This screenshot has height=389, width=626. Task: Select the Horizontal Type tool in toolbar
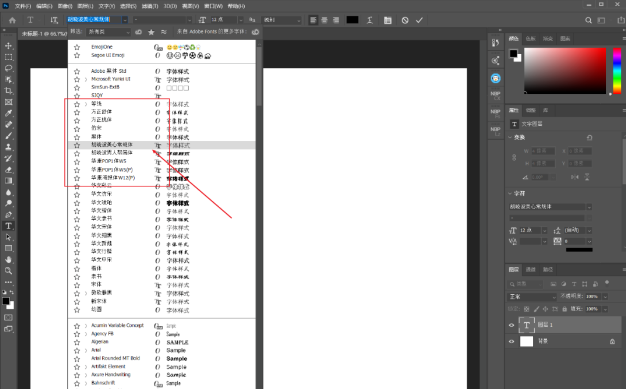point(8,226)
